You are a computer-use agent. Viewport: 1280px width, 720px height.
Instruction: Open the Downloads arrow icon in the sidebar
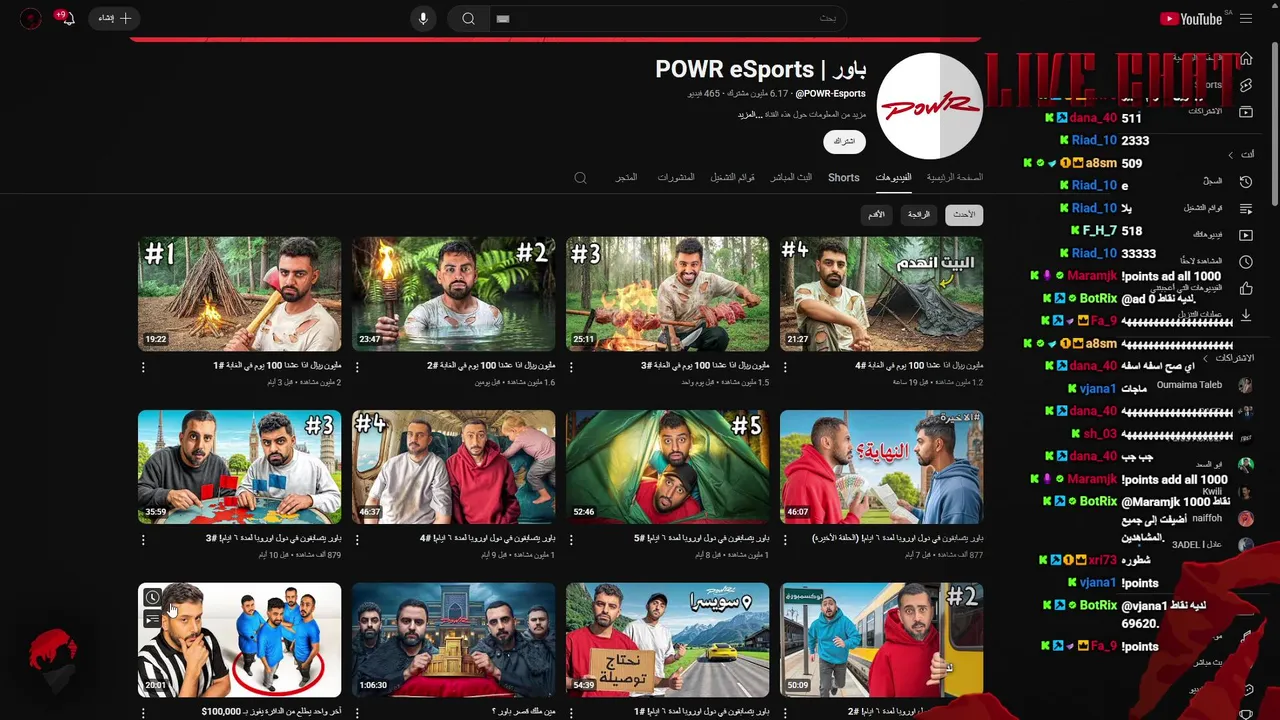click(1246, 315)
